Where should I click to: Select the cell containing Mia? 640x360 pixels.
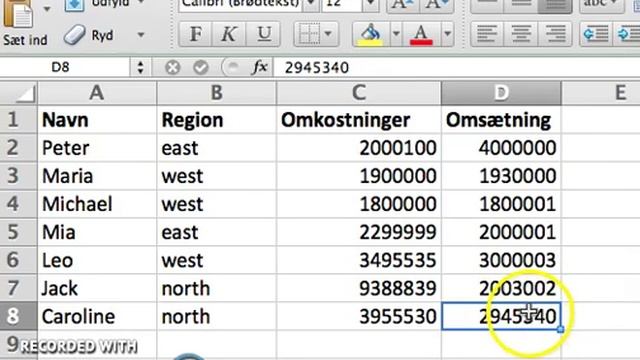[x=97, y=232]
